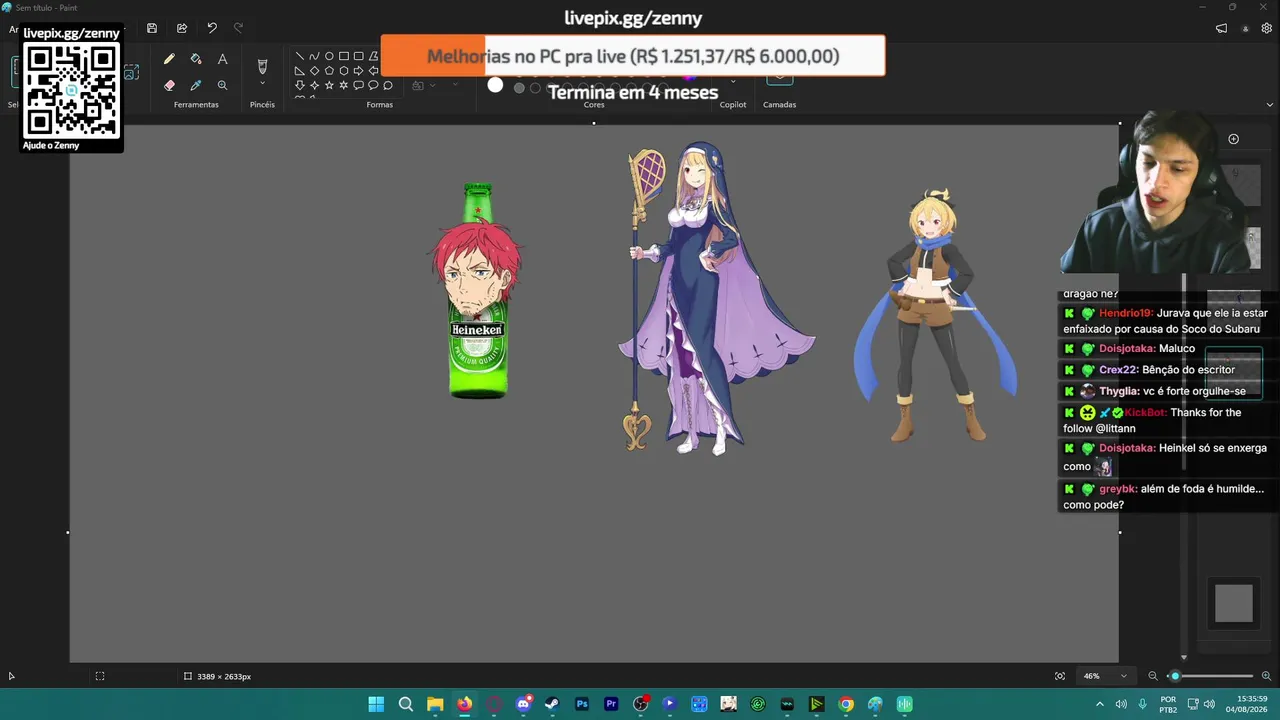The height and width of the screenshot is (720, 1280).
Task: Open Premiere Pro from the taskbar
Action: (611, 704)
